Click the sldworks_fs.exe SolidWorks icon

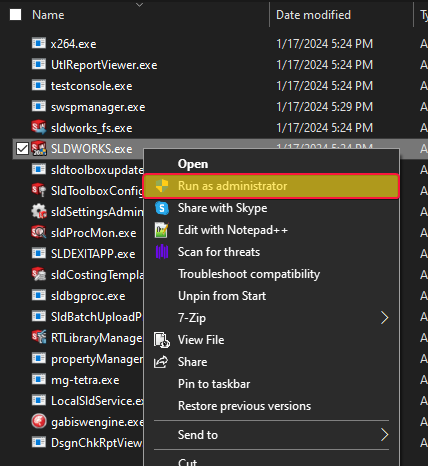point(39,127)
